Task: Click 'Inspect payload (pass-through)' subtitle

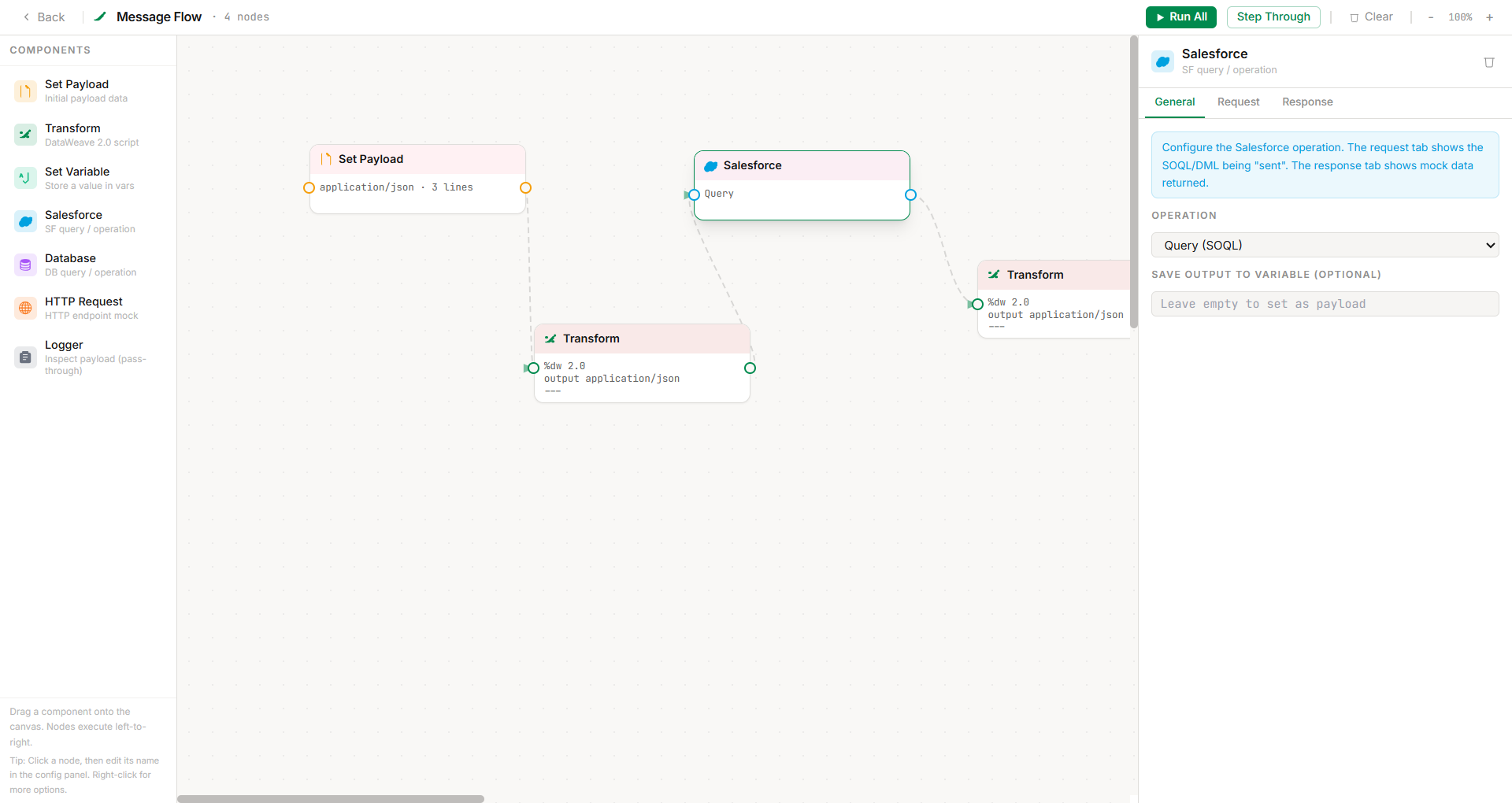Action: [x=95, y=364]
